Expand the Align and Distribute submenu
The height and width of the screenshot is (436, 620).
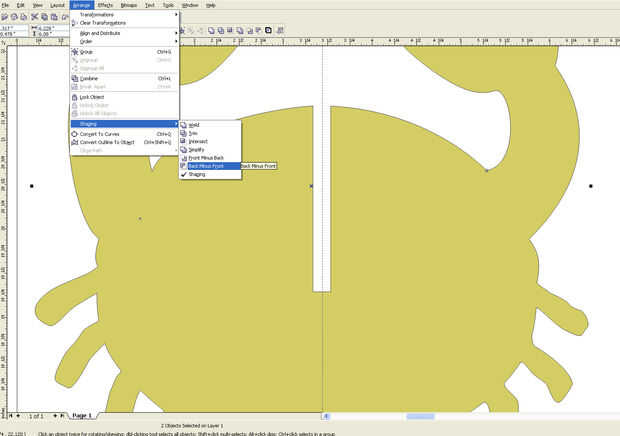coord(125,33)
